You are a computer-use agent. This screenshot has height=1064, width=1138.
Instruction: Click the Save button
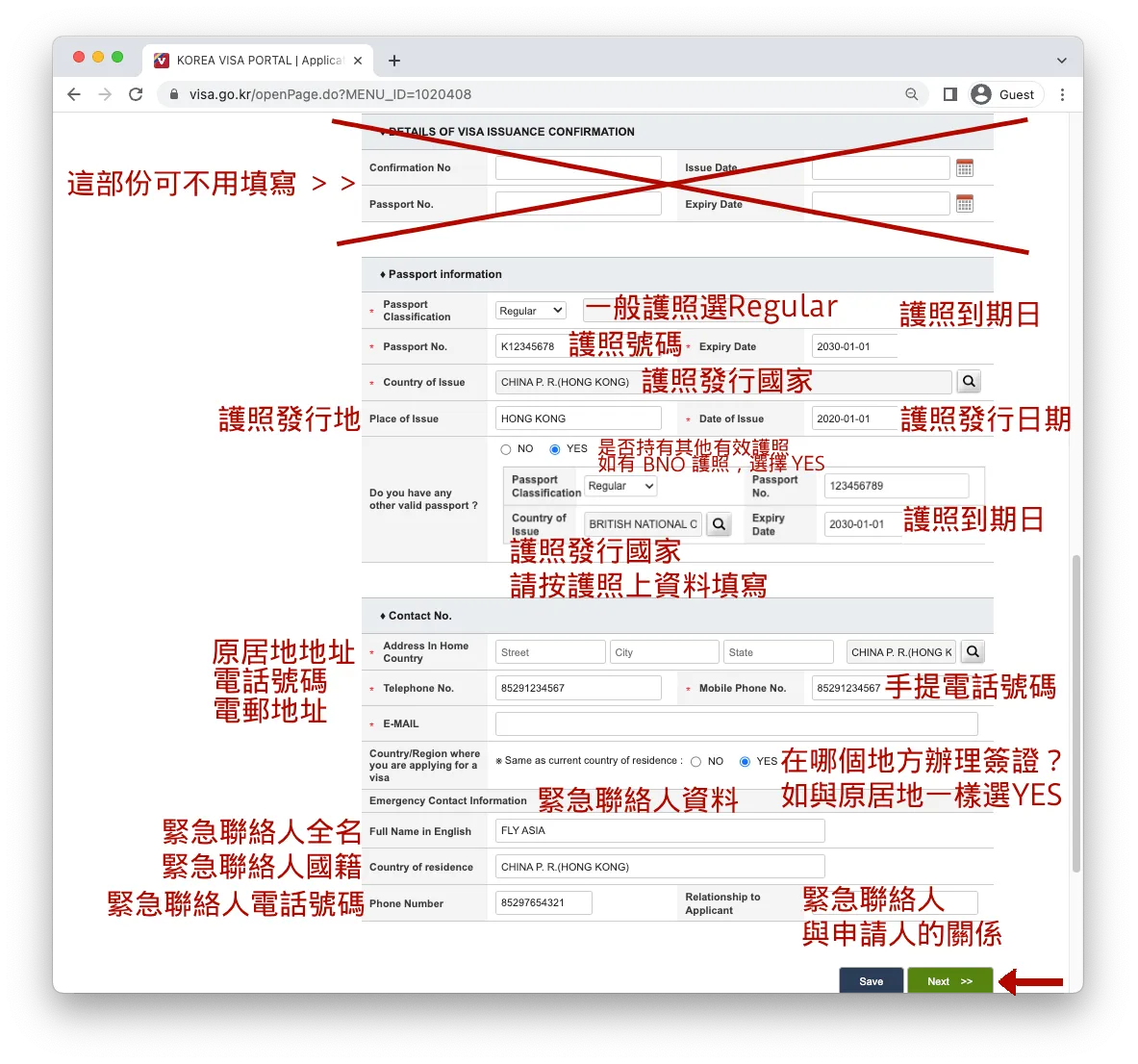coord(871,980)
